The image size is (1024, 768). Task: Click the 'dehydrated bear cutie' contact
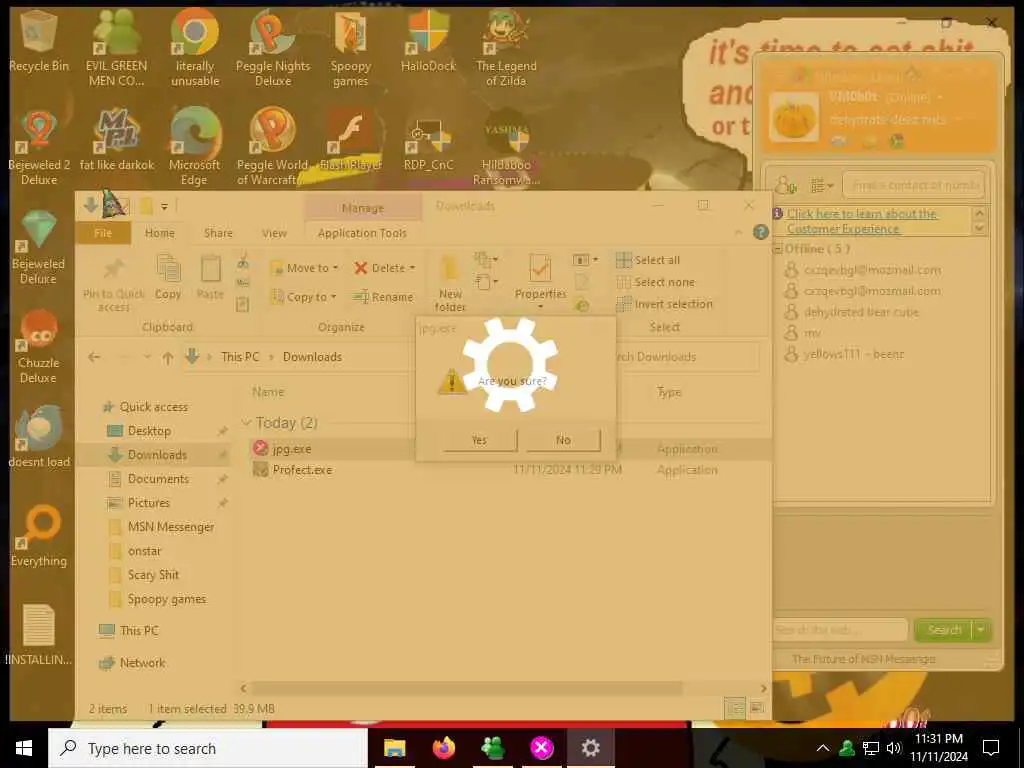(x=861, y=312)
